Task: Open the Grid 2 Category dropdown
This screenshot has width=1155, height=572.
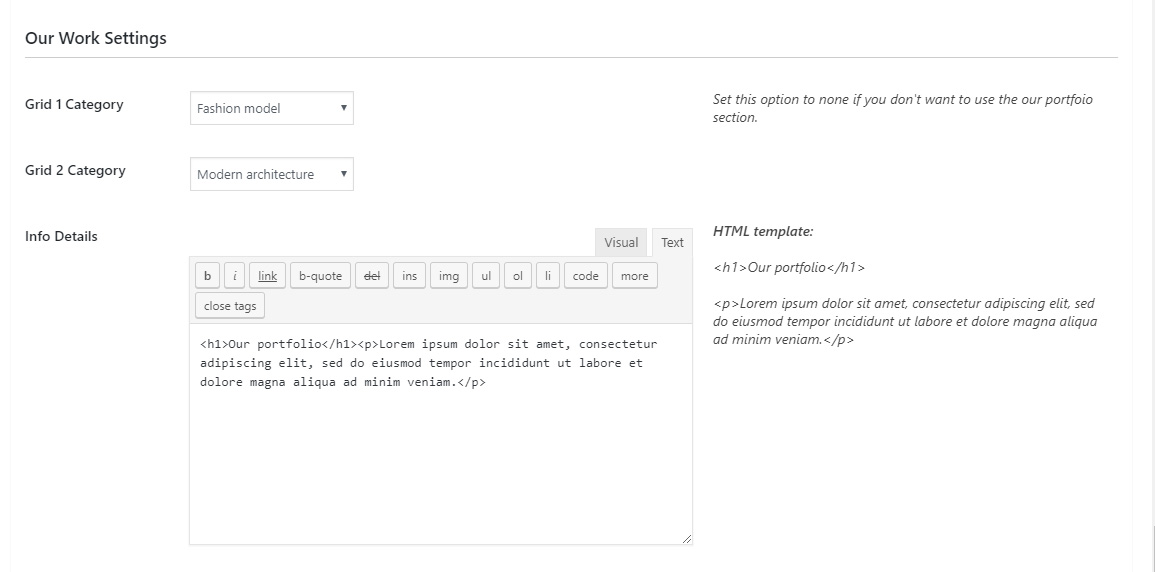Action: (x=272, y=174)
